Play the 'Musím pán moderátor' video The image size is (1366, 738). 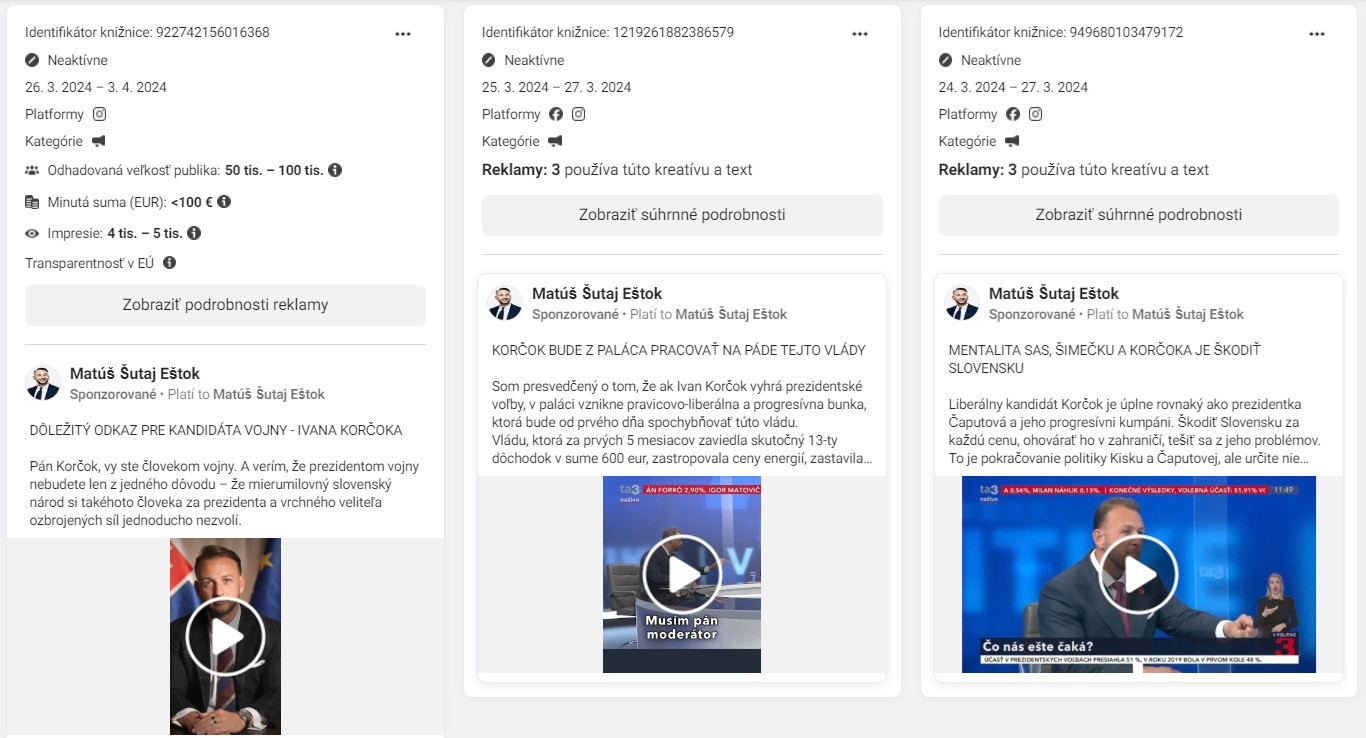[682, 574]
